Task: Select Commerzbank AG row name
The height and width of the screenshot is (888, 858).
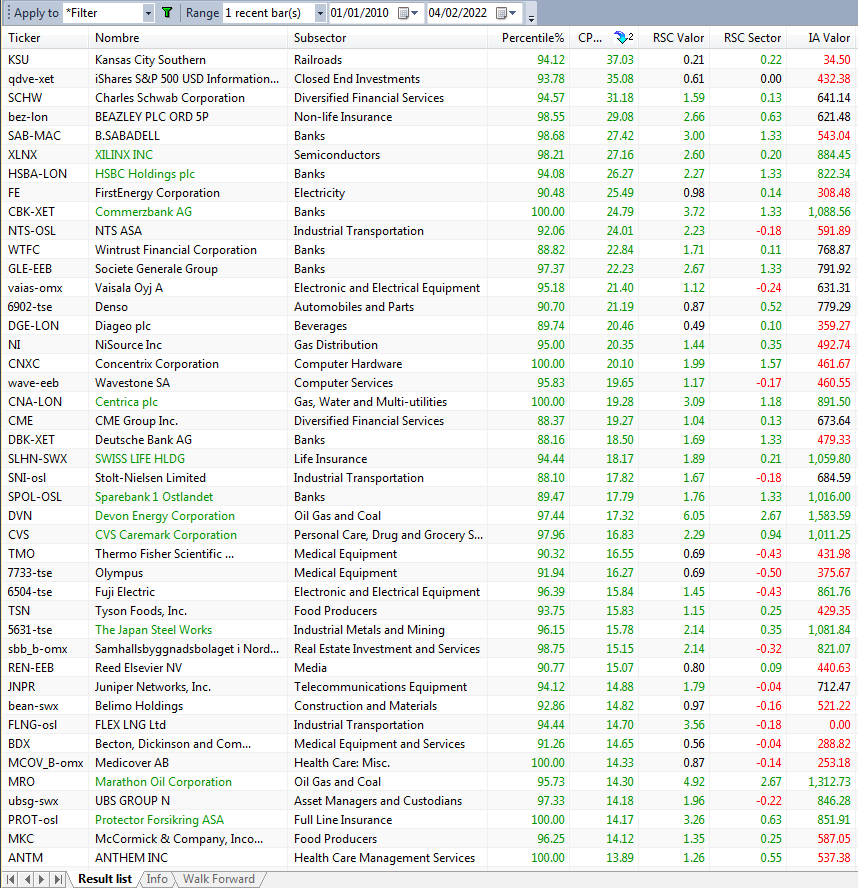Action: click(x=143, y=212)
